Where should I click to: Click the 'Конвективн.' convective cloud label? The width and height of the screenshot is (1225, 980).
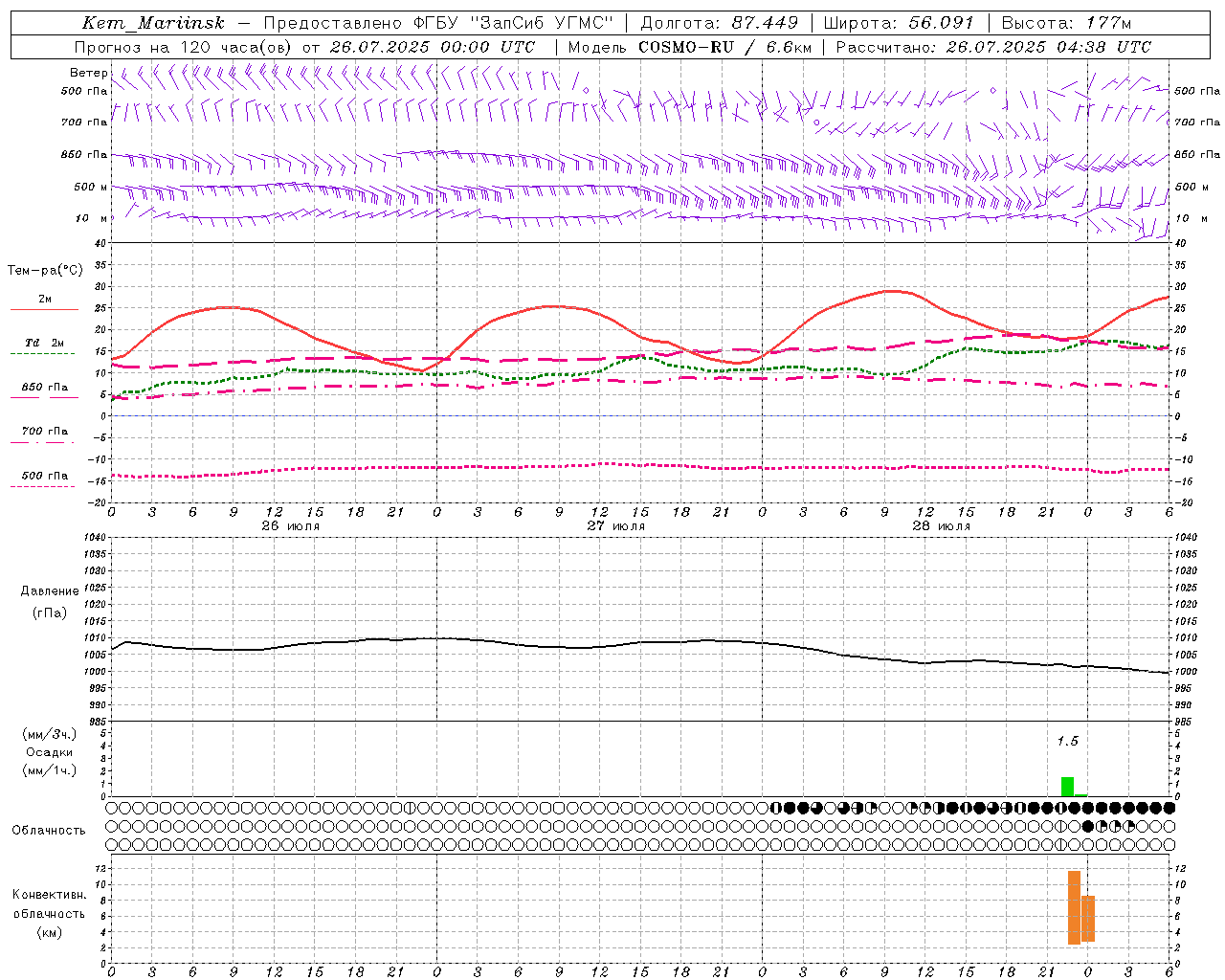(x=49, y=895)
